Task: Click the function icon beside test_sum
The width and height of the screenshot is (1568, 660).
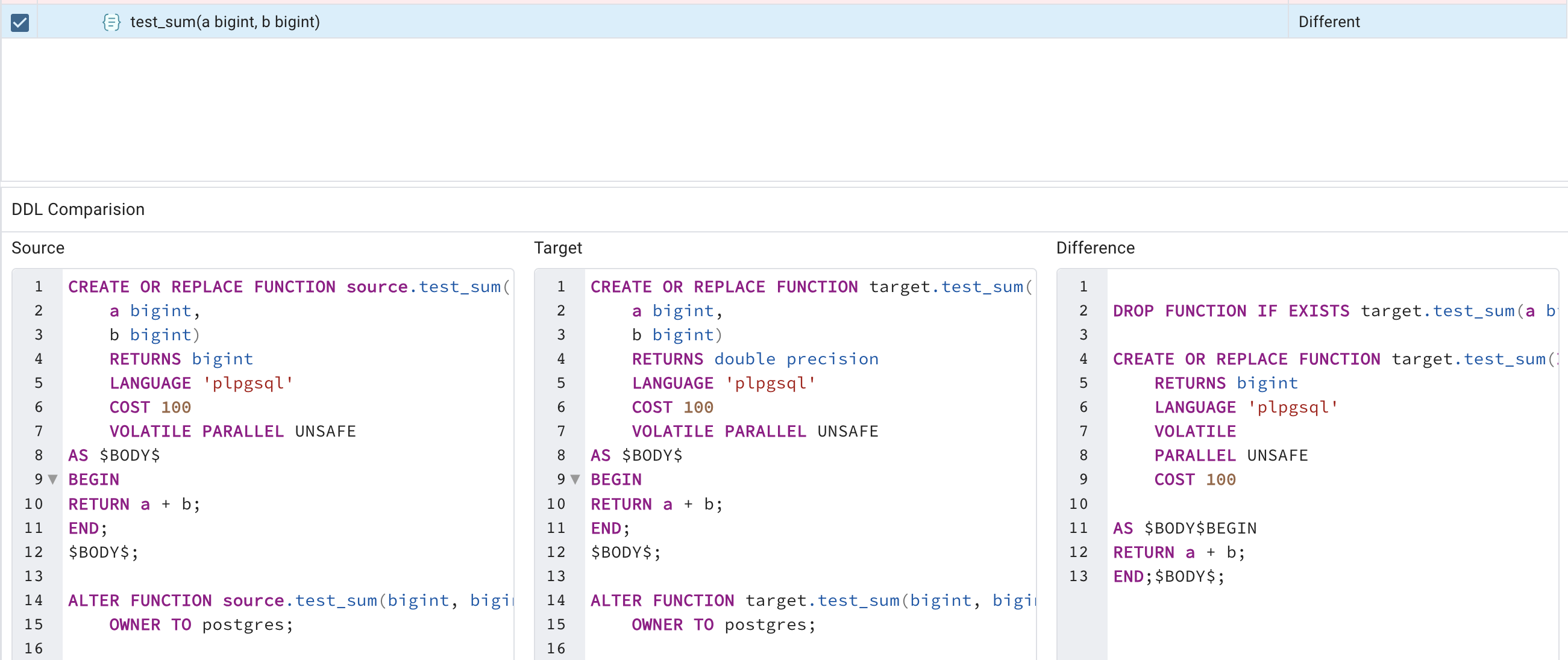Action: [111, 22]
